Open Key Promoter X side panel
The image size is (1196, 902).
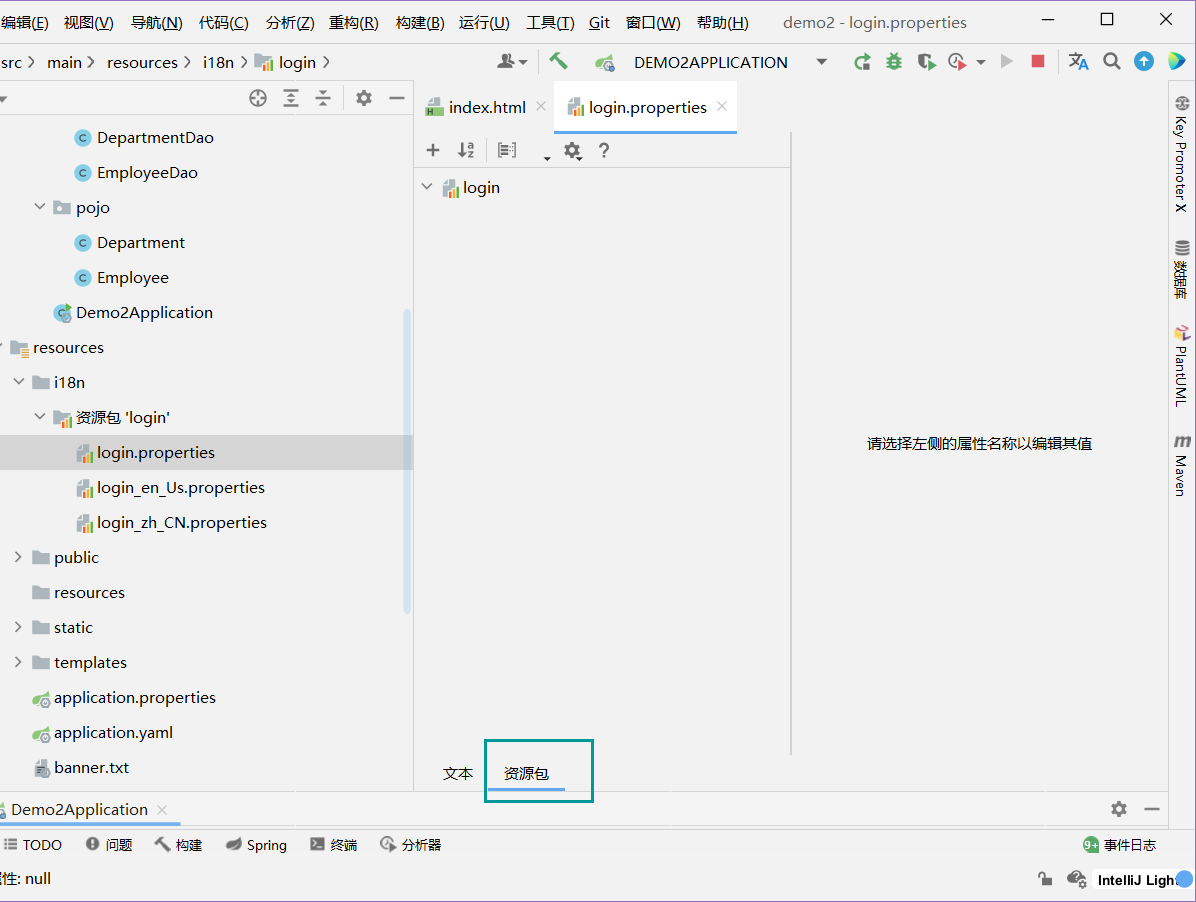1182,155
